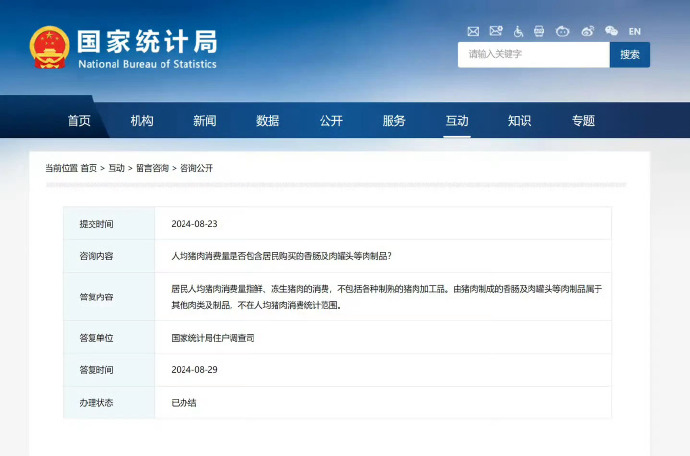
Task: Click the 答复内容 row label
Action: click(96, 297)
